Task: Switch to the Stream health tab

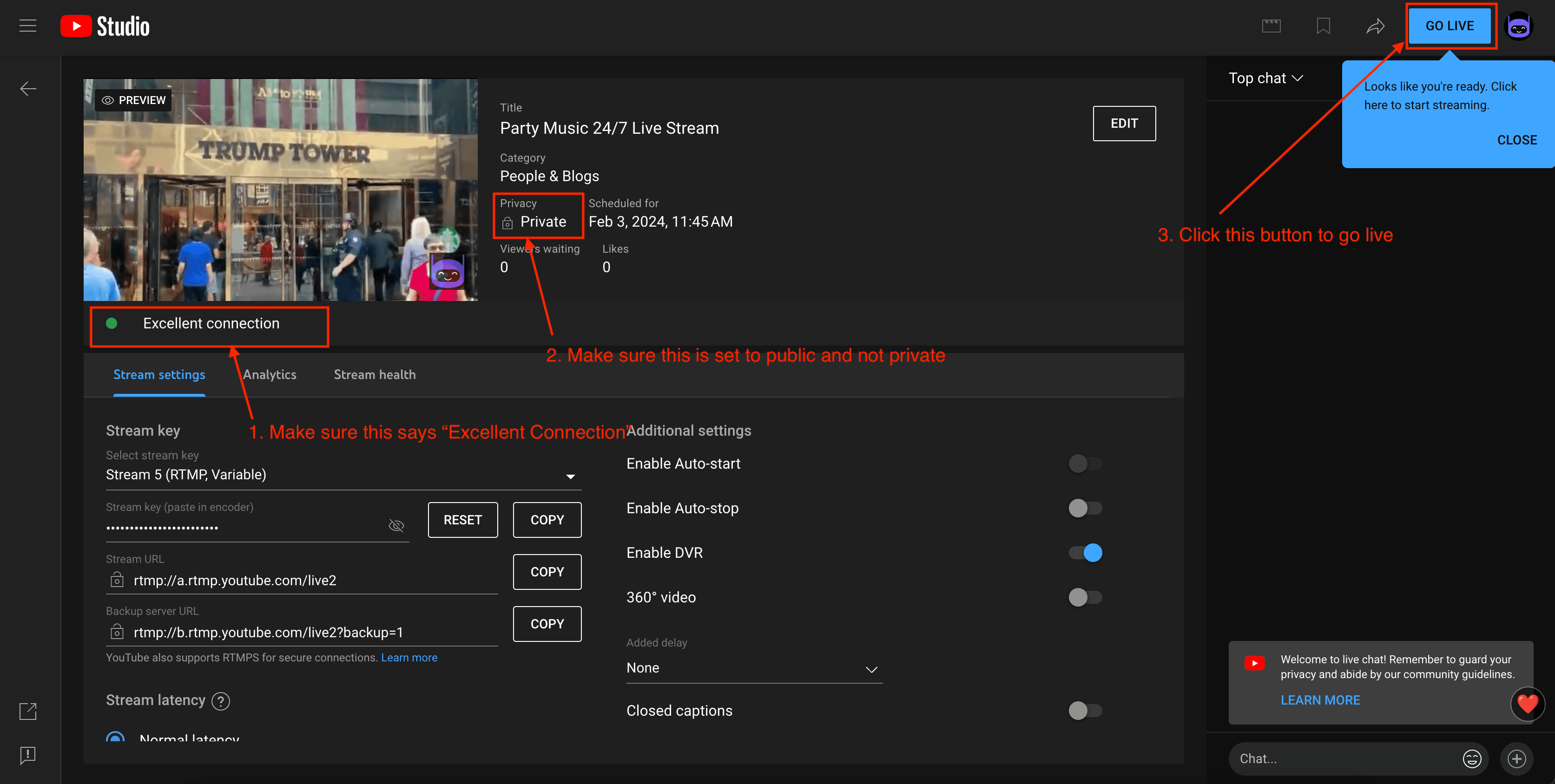Action: [375, 374]
